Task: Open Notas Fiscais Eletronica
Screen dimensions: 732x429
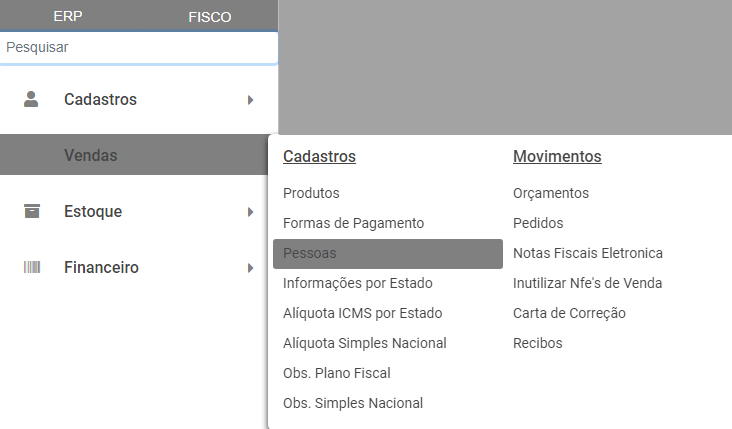Action: point(587,253)
